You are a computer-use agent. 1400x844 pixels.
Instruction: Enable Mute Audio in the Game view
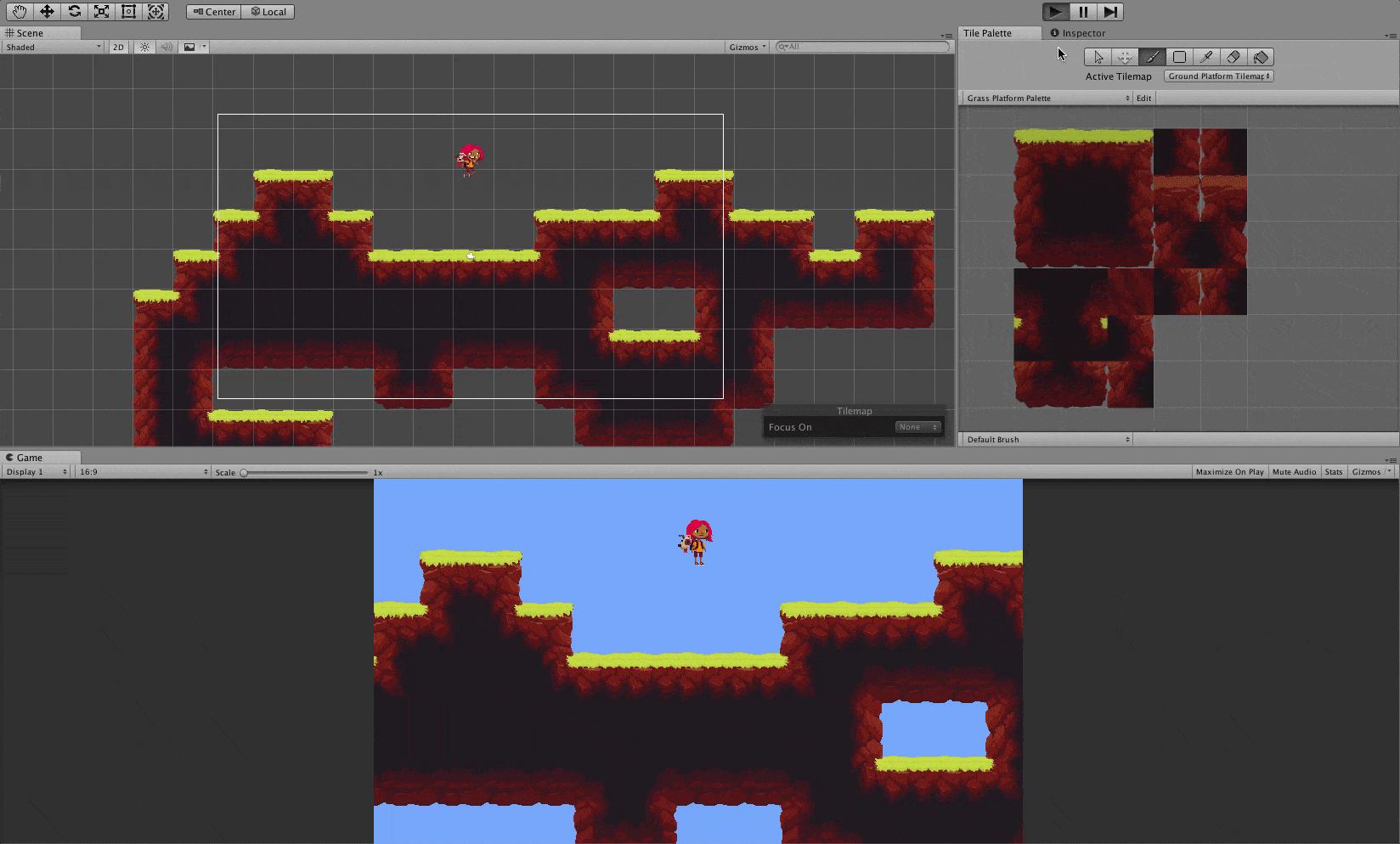click(1294, 471)
